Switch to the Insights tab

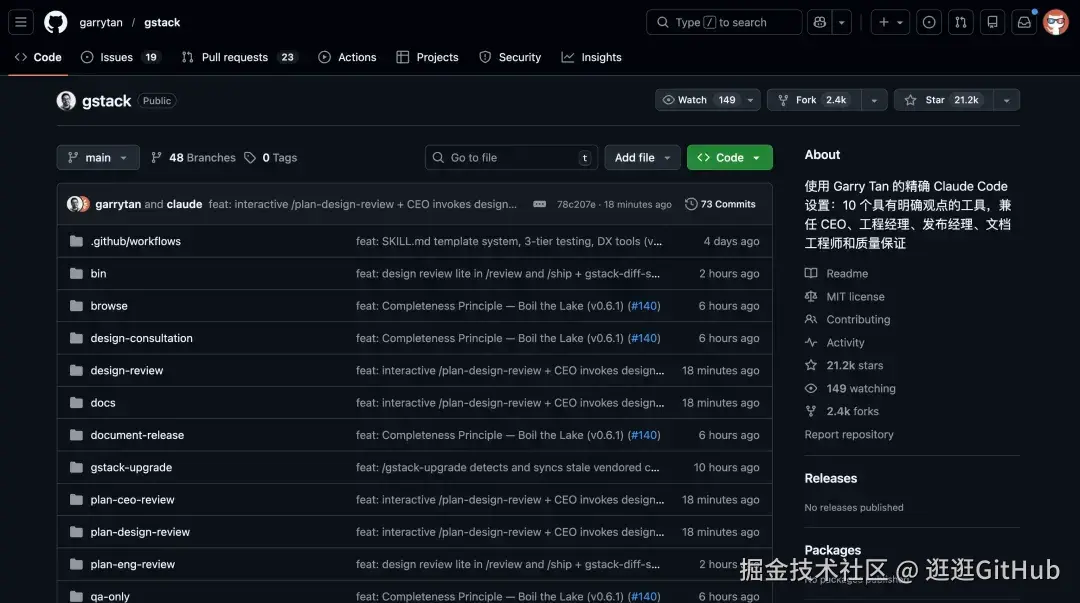pyautogui.click(x=592, y=57)
